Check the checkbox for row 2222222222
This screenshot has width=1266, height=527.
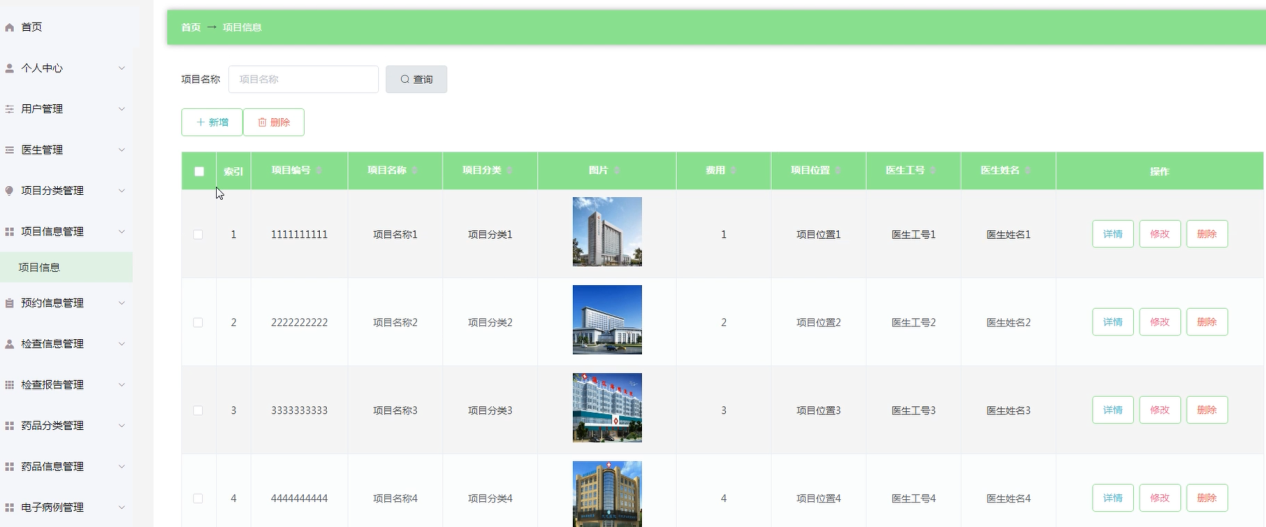[x=198, y=322]
